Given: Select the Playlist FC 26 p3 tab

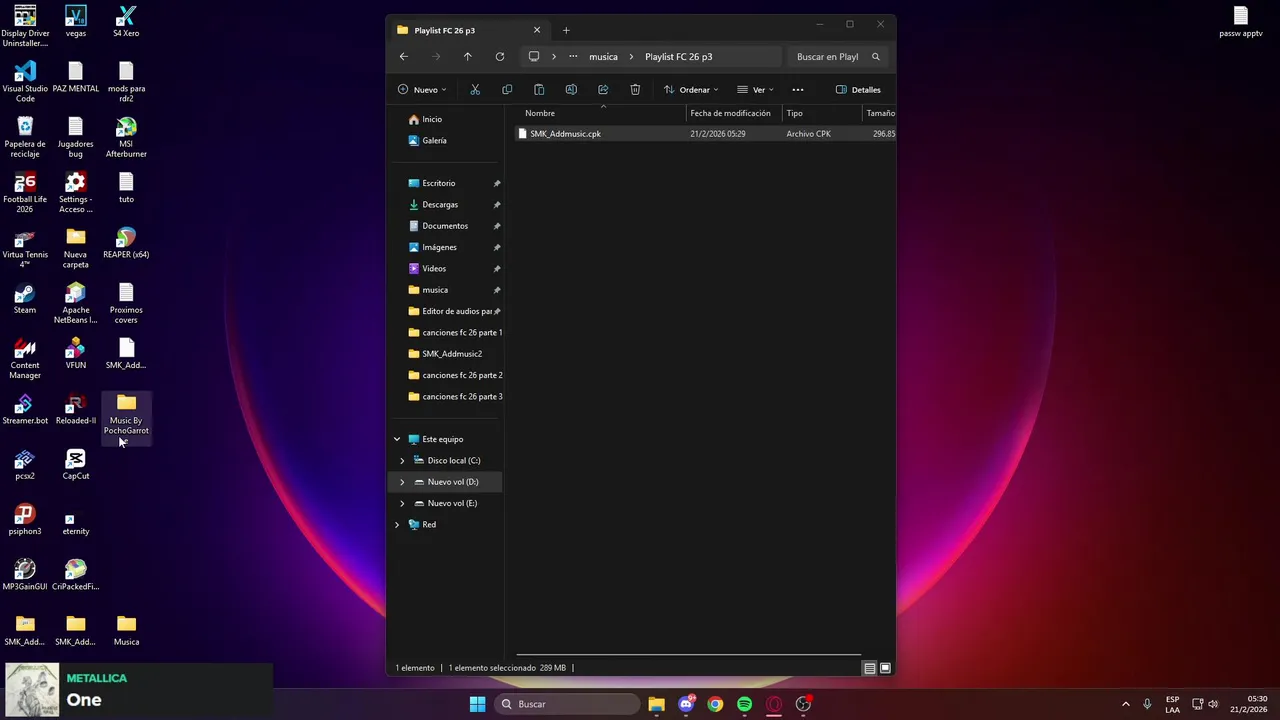Looking at the screenshot, I should (468, 30).
